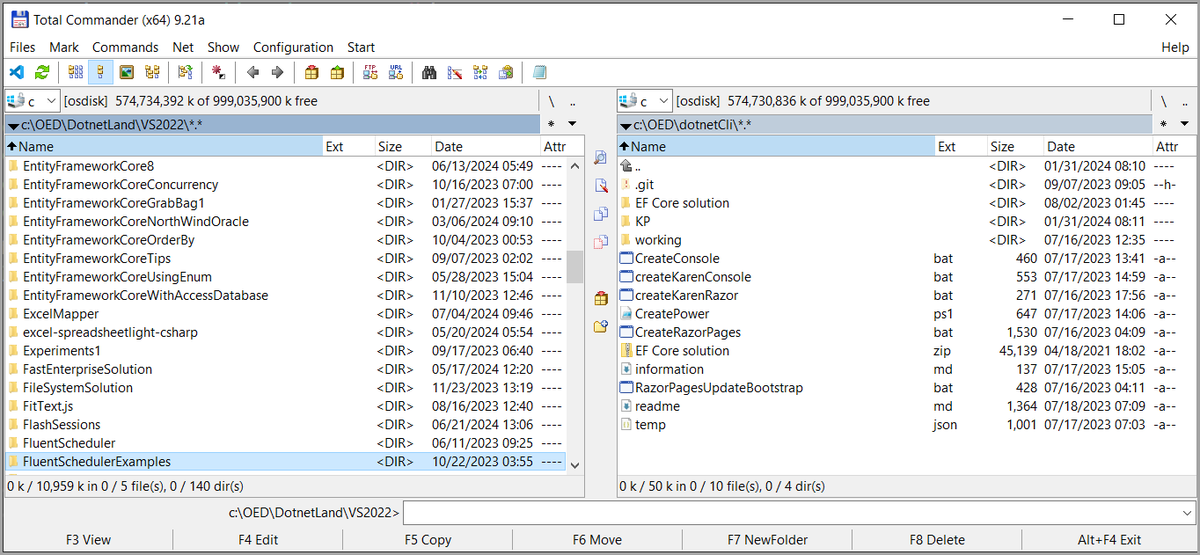Open the Mark menu
This screenshot has height=555, width=1200.
[x=64, y=47]
